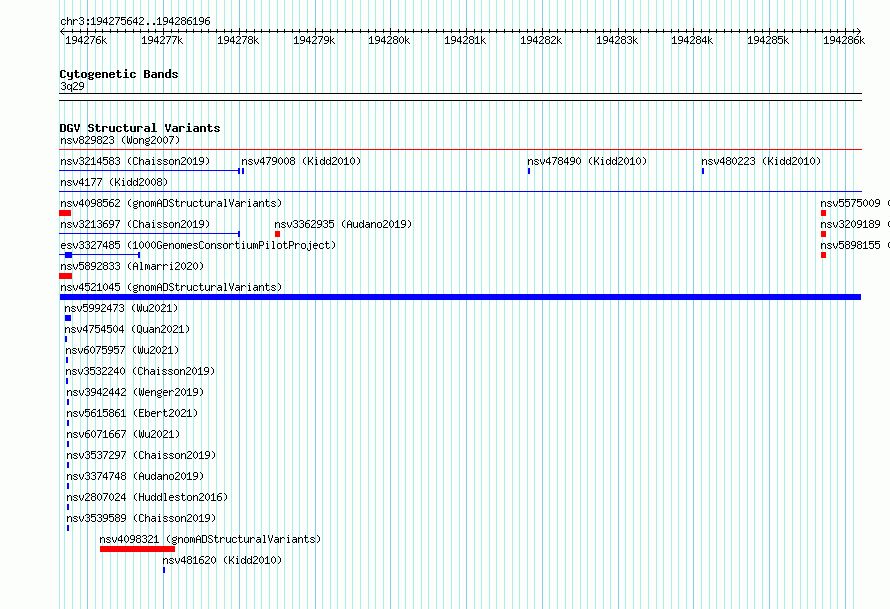890x609 pixels.
Task: Click the nsv481620 (Kidd2010) label
Action: tap(222, 560)
